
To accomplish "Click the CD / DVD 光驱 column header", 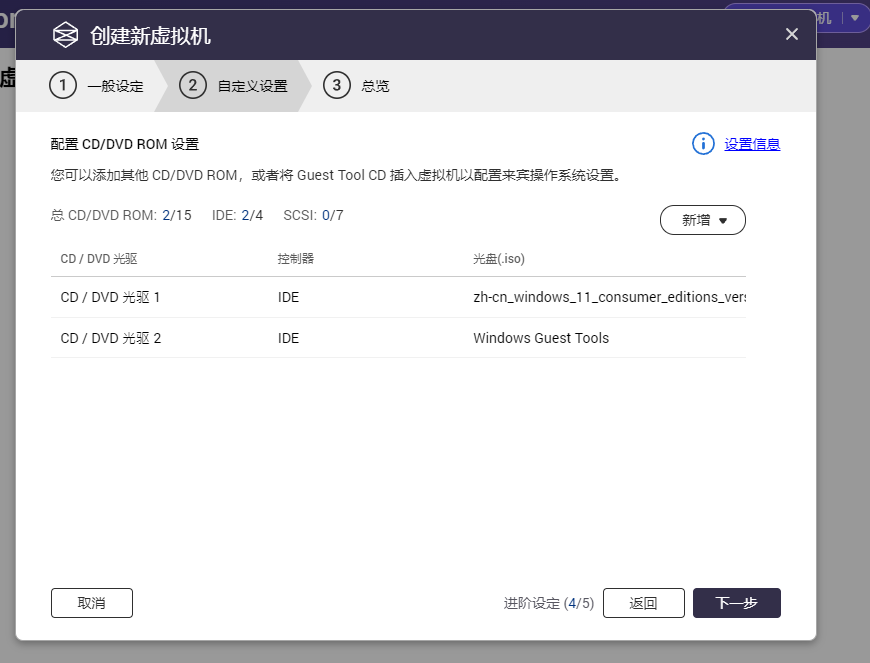I will (99, 259).
